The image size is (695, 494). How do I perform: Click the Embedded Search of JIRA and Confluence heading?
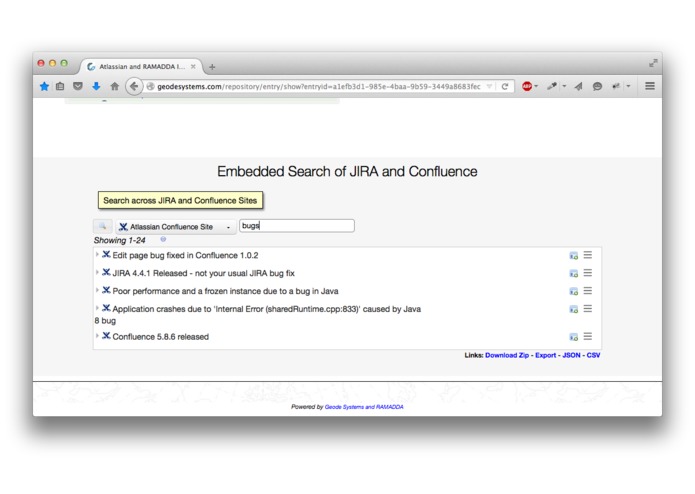pos(347,172)
